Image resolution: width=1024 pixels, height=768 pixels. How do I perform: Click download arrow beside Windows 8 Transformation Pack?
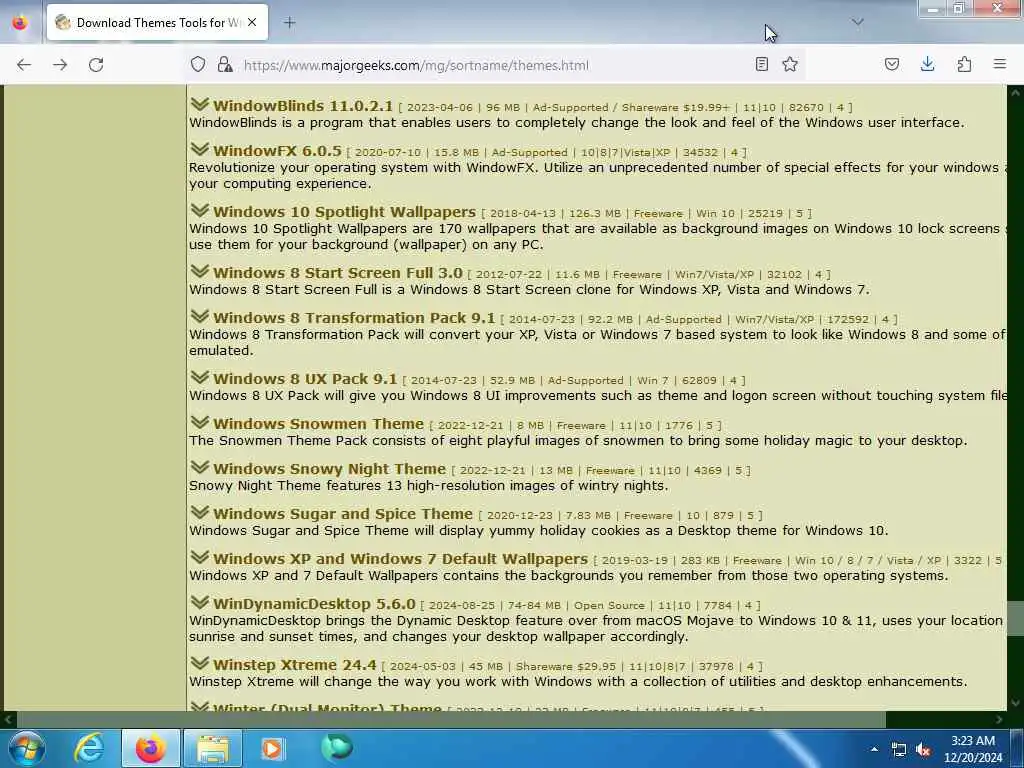point(200,316)
